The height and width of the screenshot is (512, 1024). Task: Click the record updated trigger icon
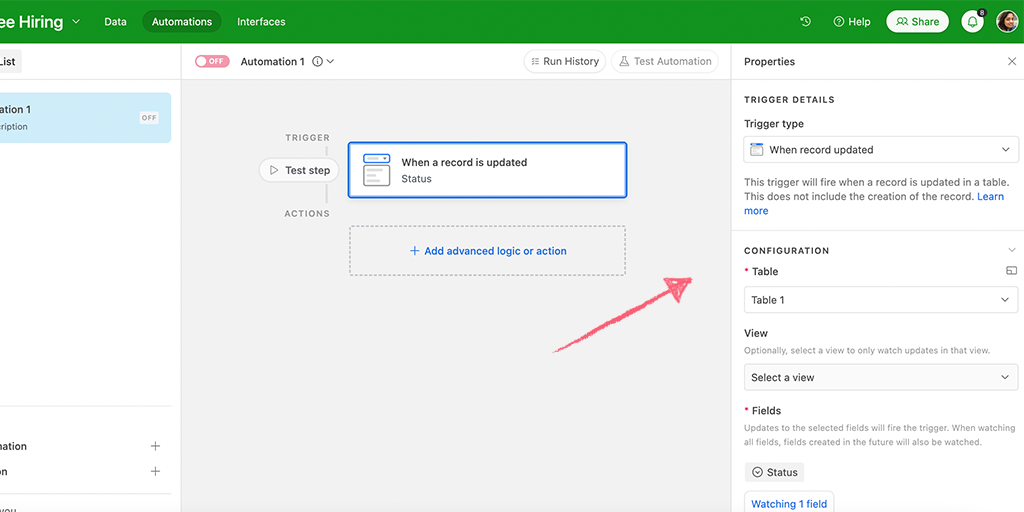376,170
